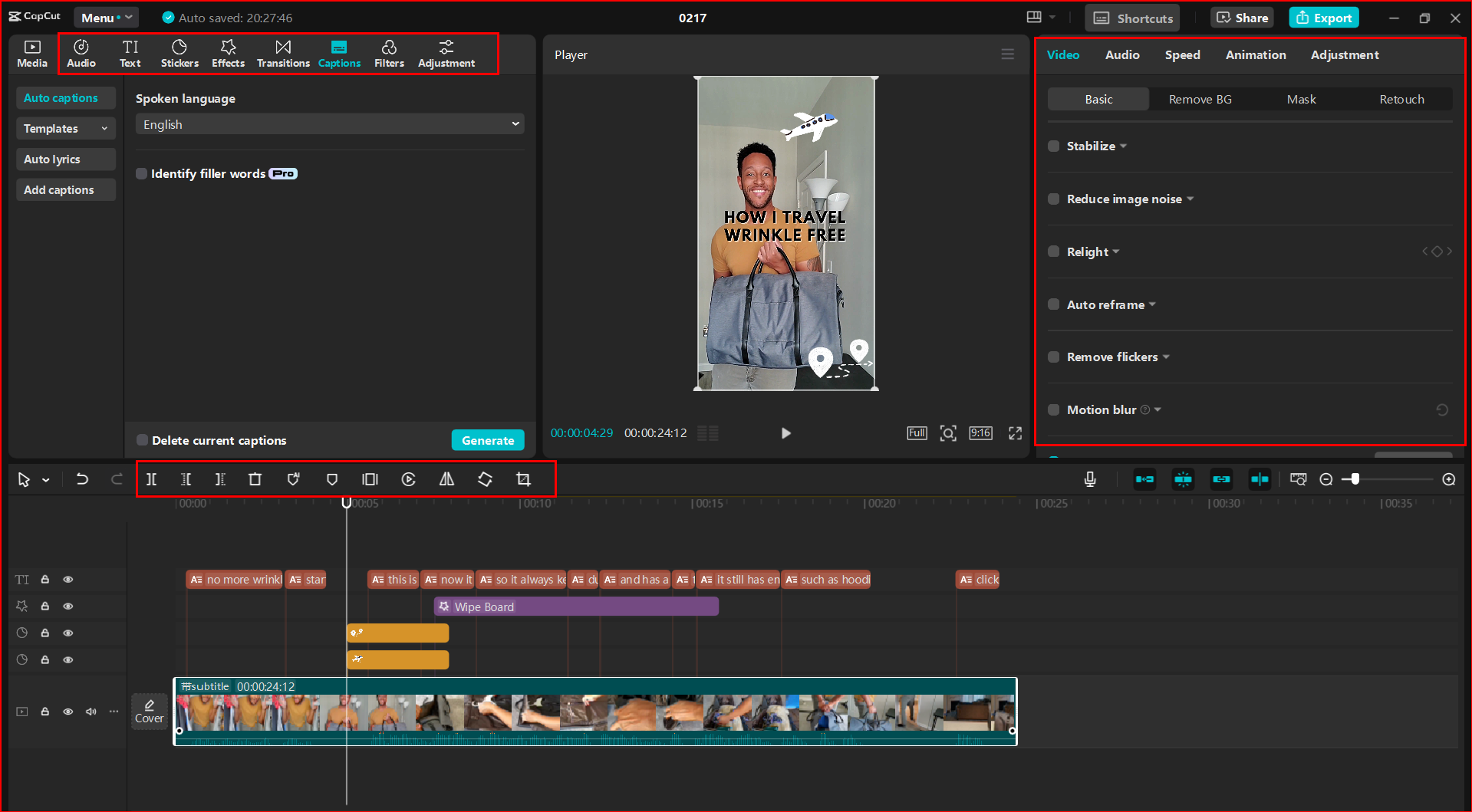This screenshot has height=812, width=1472.
Task: Enable the Identify filler words checkbox
Action: (142, 173)
